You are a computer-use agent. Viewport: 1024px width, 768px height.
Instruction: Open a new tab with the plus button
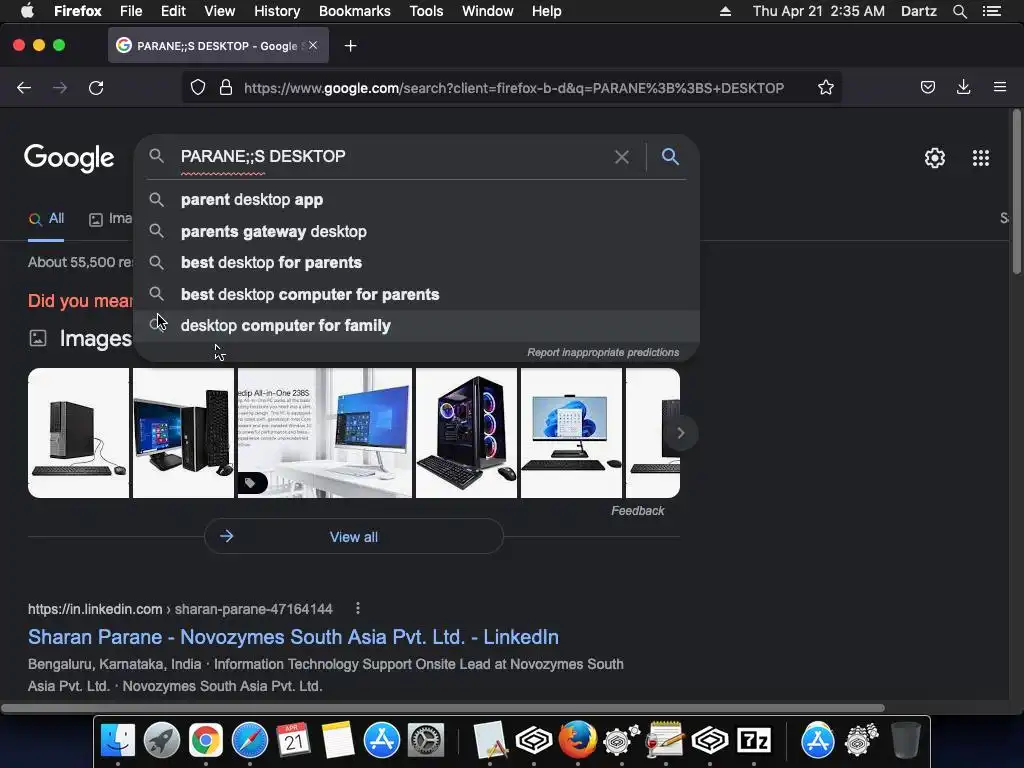click(351, 46)
